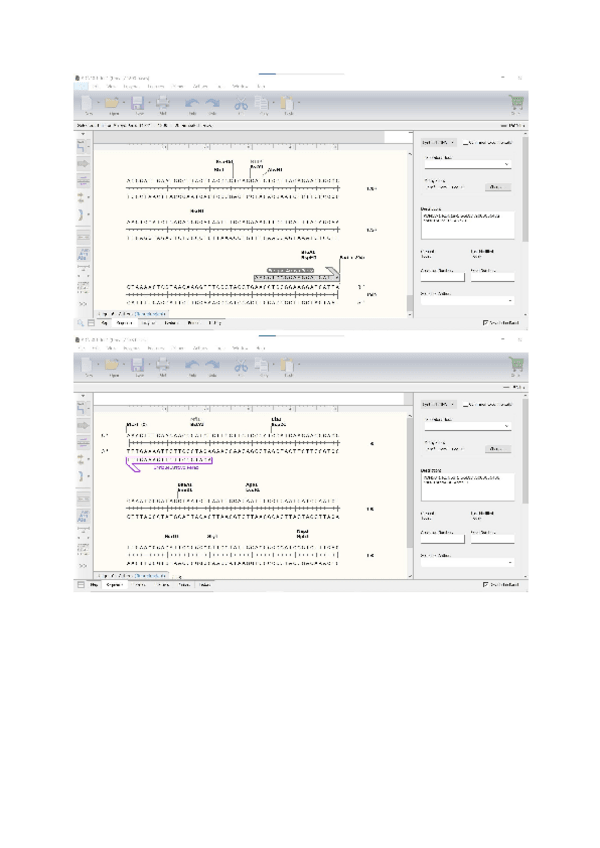Click Paste clipboard icon in lower SnapGene window
The height and width of the screenshot is (848, 600).
[287, 365]
